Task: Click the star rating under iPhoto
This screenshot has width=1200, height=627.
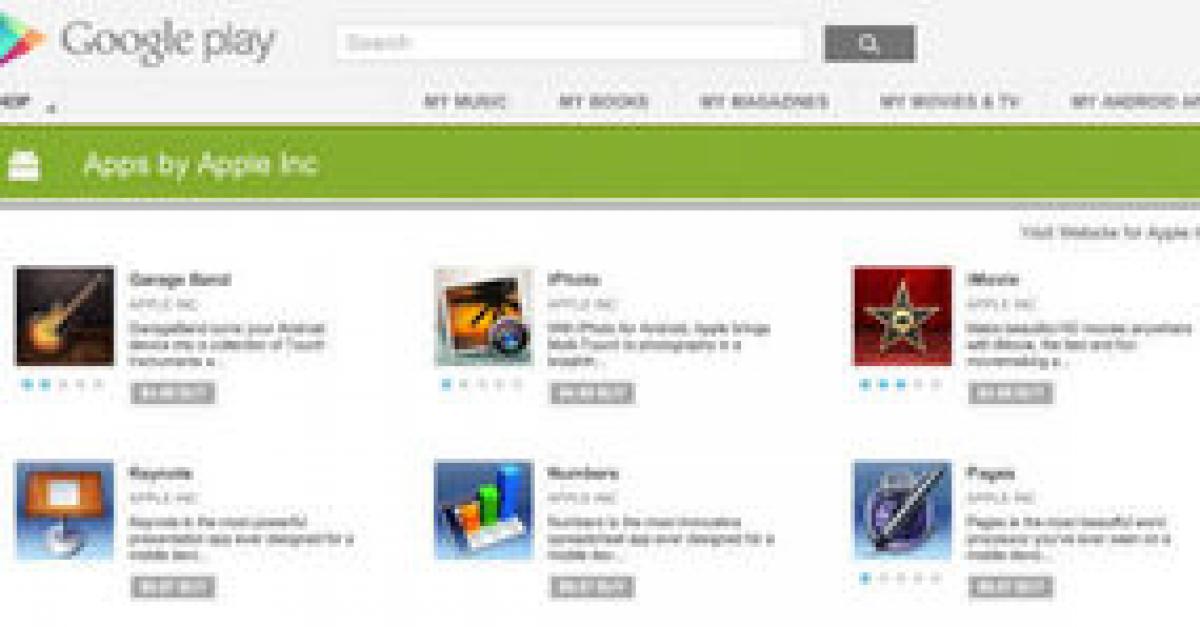Action: click(481, 383)
